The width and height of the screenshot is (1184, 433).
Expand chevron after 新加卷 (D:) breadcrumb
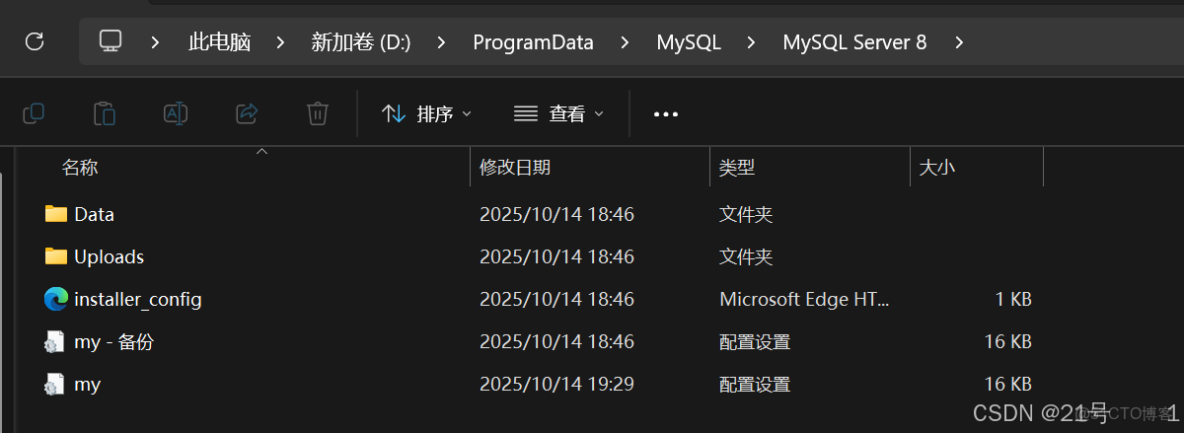point(442,42)
